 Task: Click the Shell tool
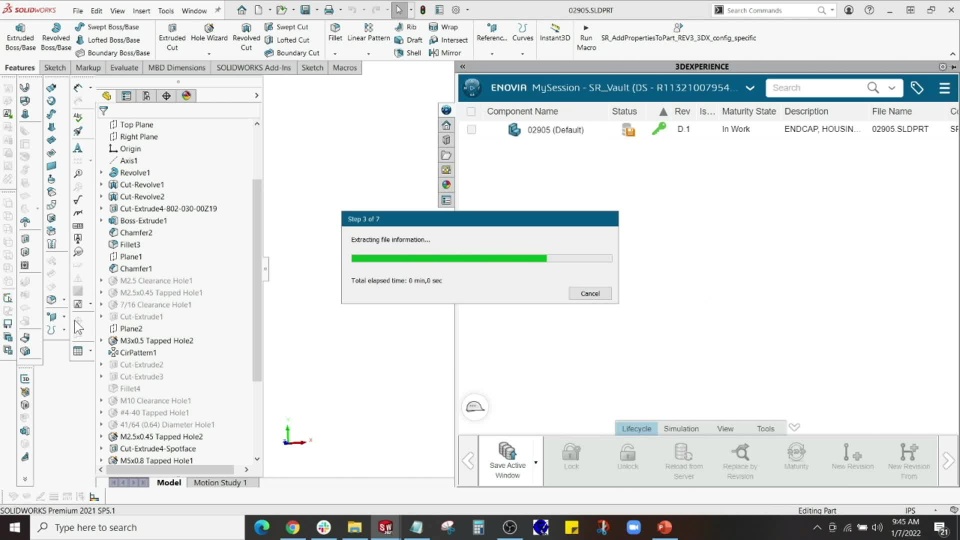408,53
